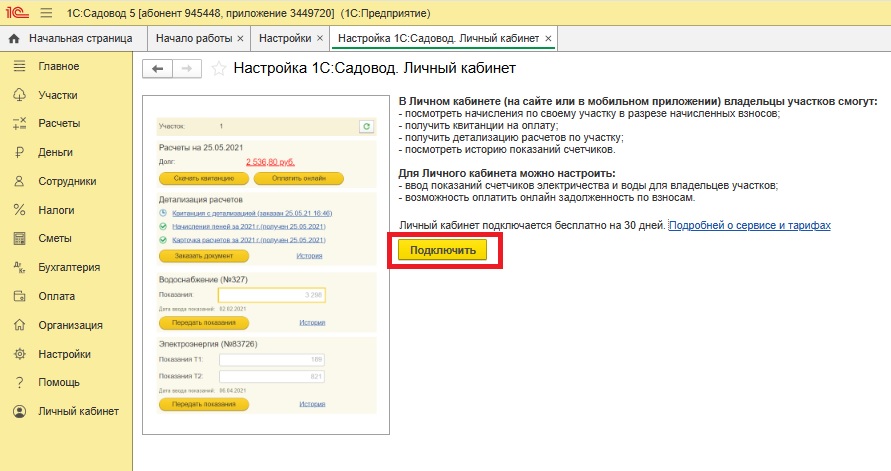Open Налоги menu item
Screen dimensions: 891x471
[56, 210]
